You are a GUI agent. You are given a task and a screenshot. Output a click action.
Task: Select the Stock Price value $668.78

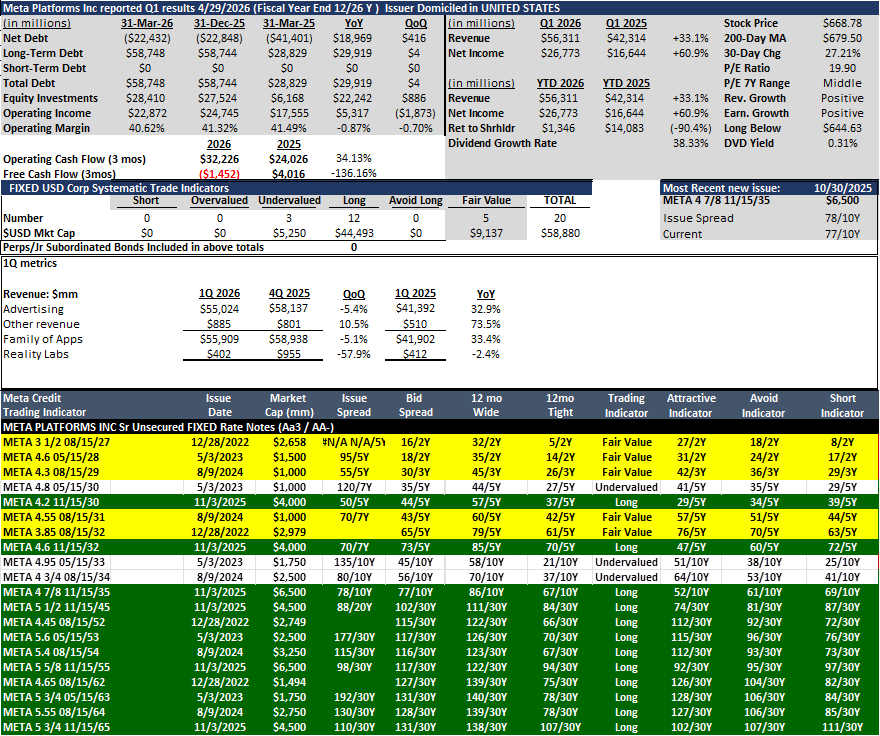point(842,23)
